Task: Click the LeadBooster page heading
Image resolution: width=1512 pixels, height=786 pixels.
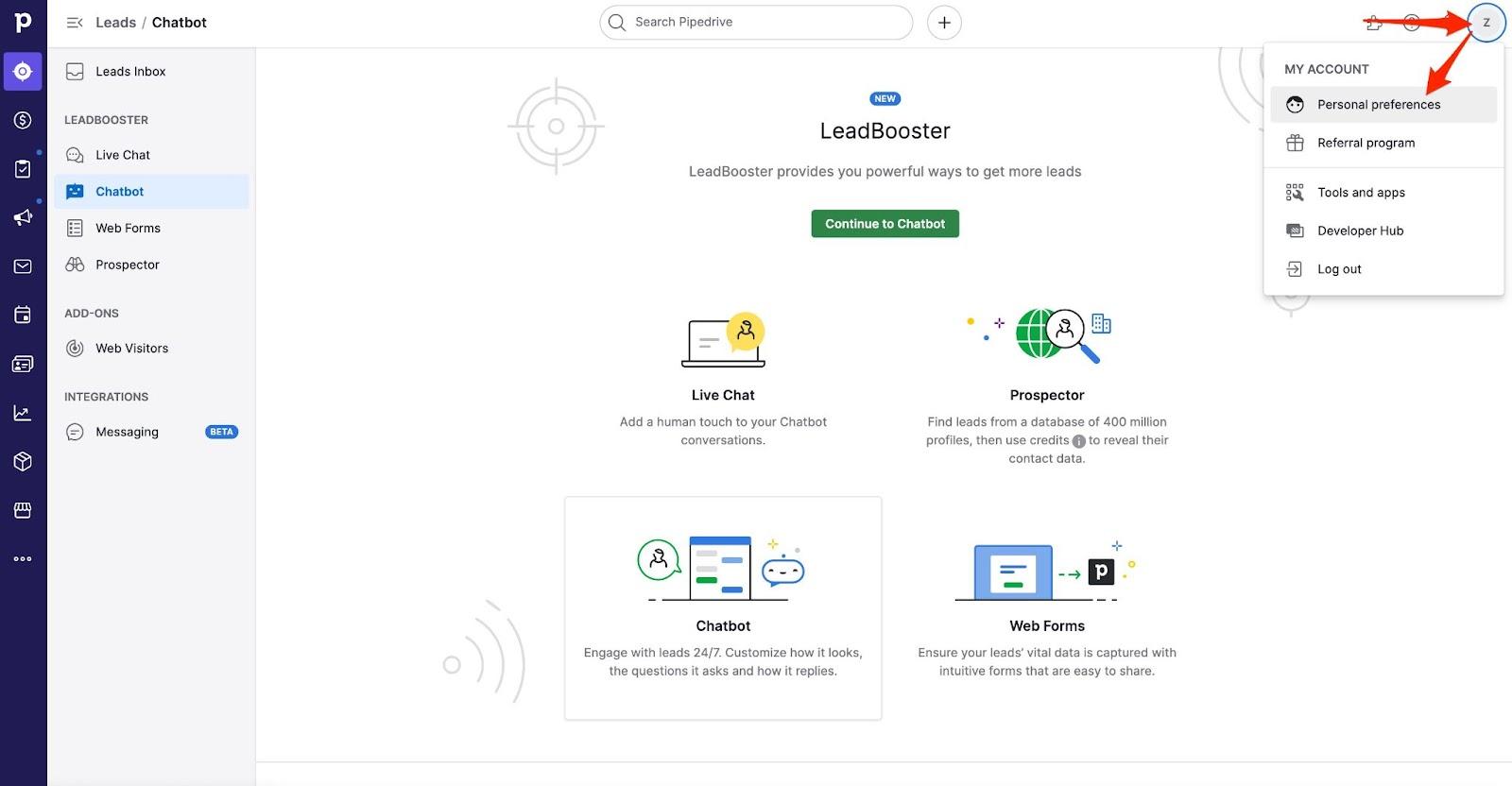Action: pyautogui.click(x=885, y=131)
